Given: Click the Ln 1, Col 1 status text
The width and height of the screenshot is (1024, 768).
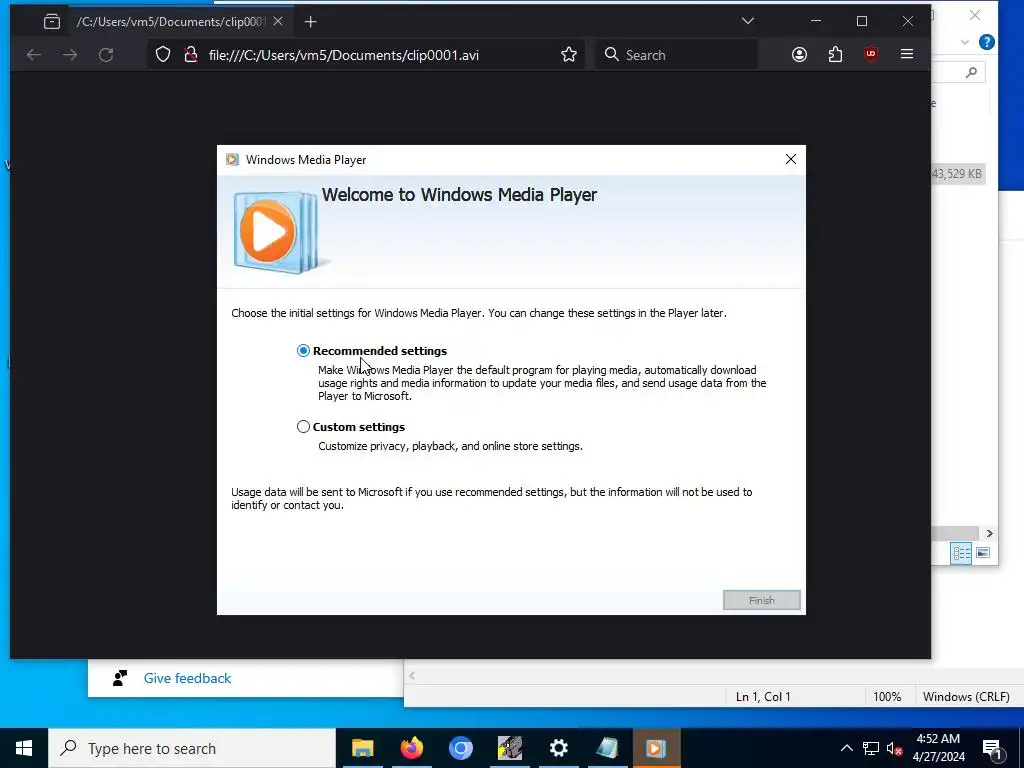Looking at the screenshot, I should [763, 697].
